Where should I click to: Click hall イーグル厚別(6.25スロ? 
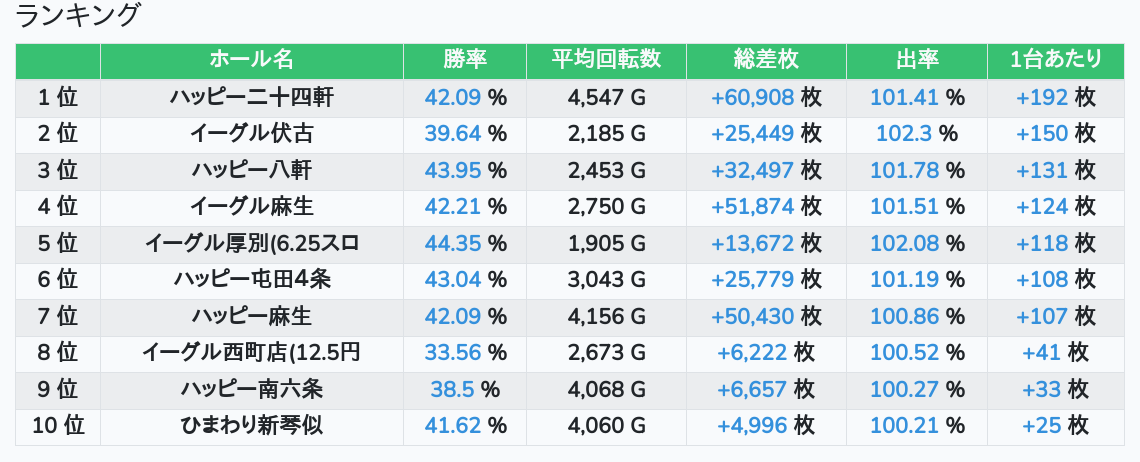251,243
